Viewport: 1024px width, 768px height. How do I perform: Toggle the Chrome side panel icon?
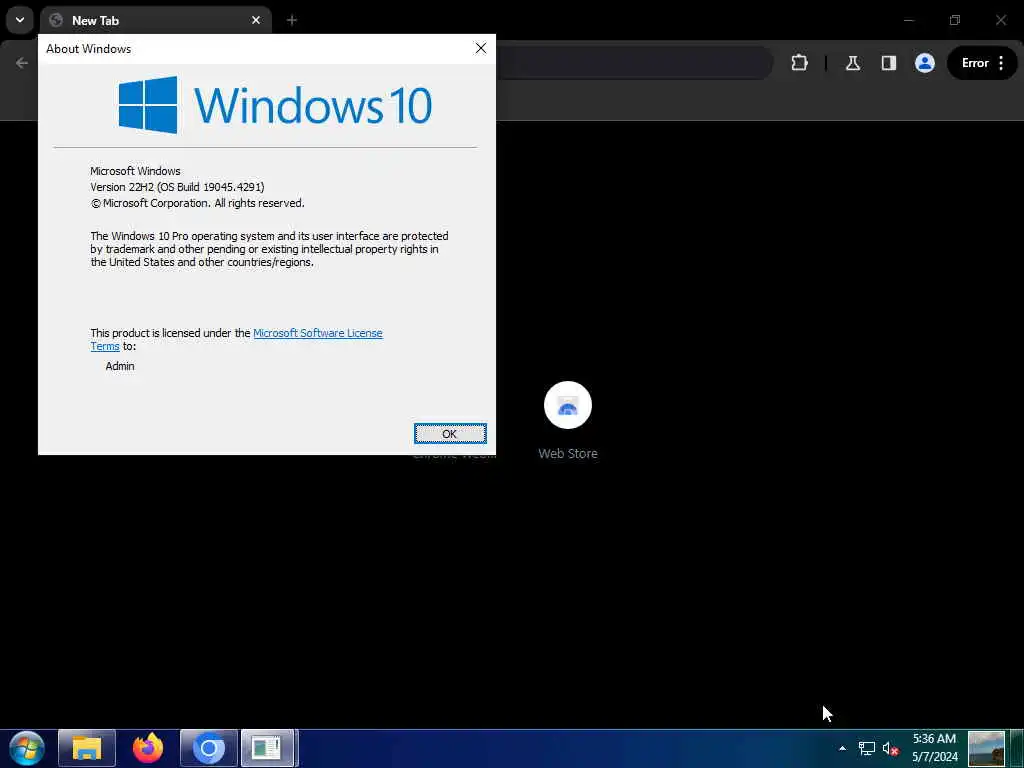coord(889,63)
